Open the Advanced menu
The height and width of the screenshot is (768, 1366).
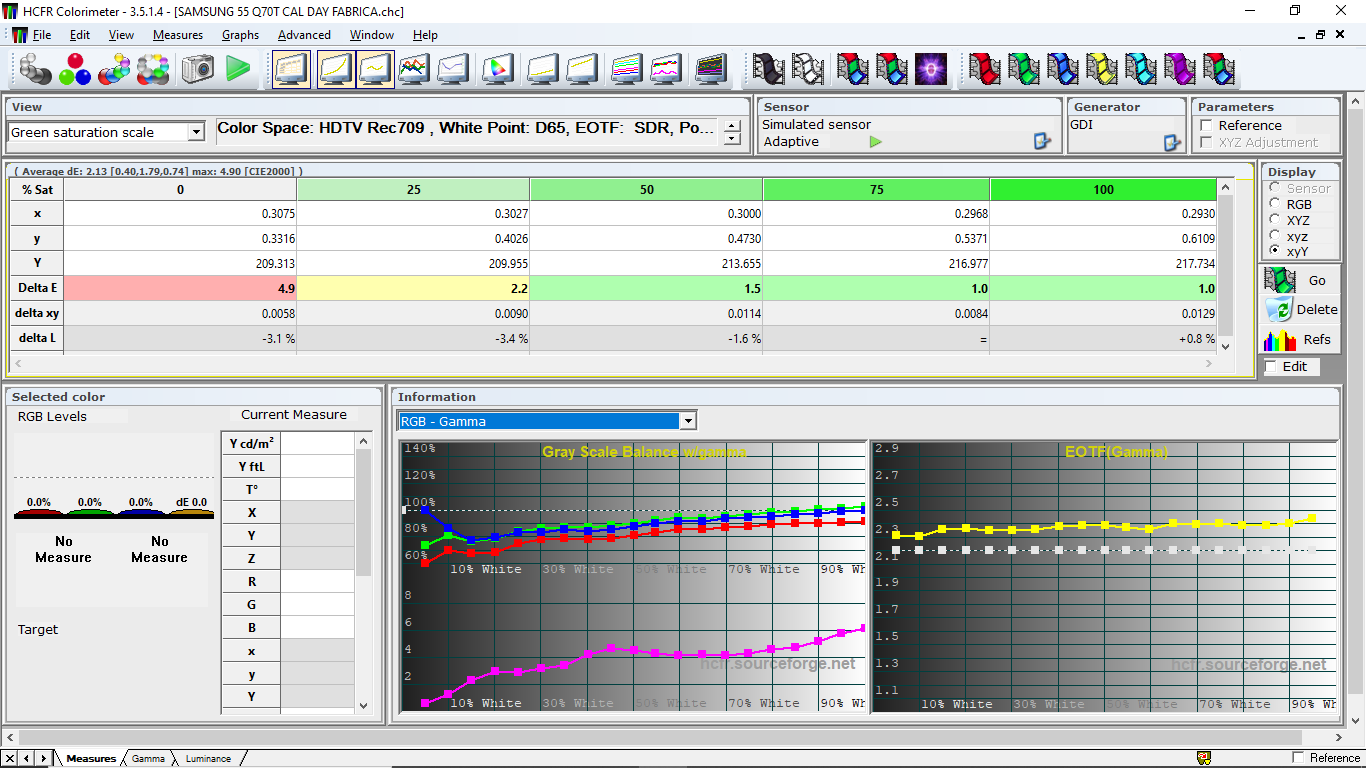click(x=304, y=34)
